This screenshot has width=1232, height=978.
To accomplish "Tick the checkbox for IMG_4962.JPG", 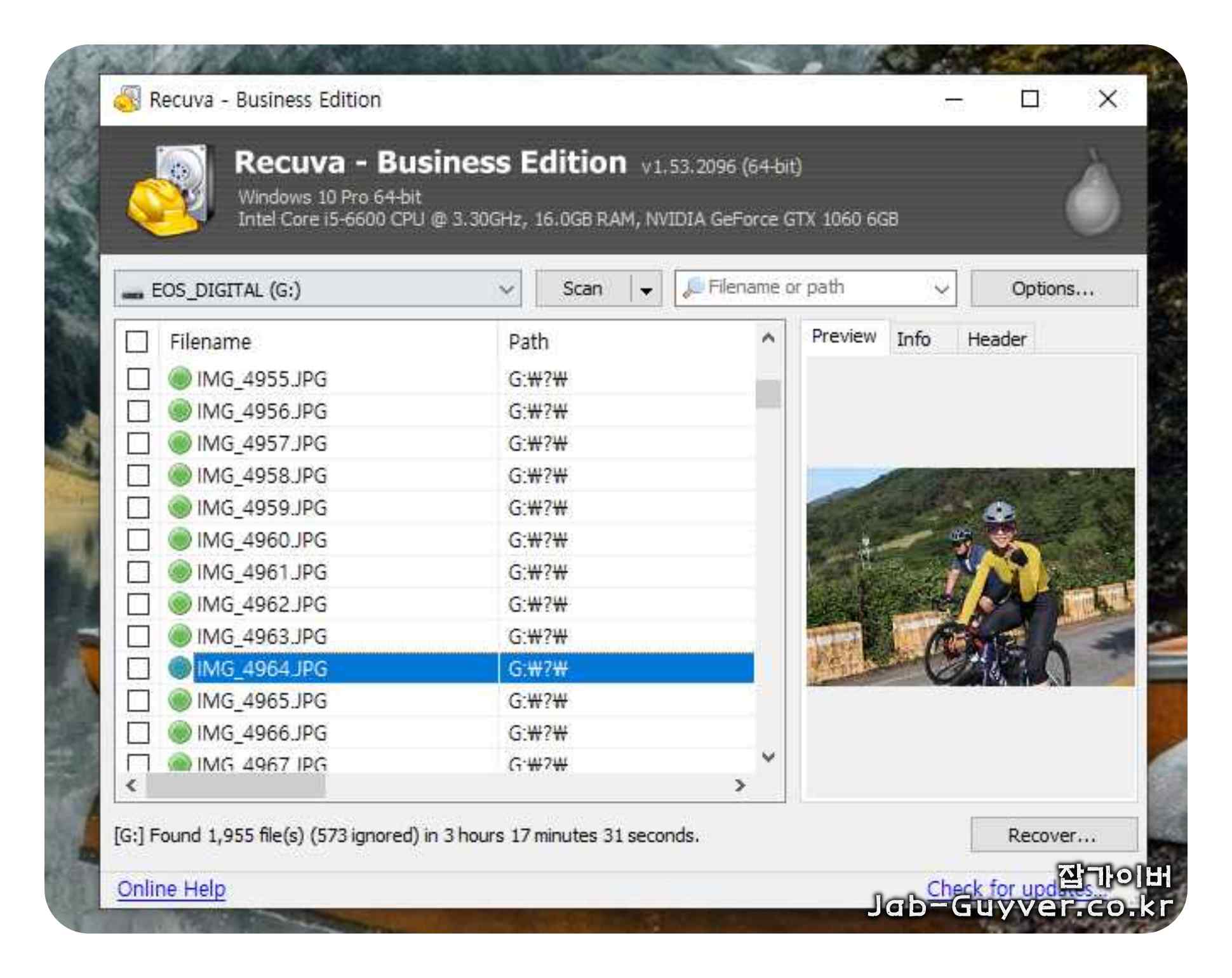I will coord(138,604).
